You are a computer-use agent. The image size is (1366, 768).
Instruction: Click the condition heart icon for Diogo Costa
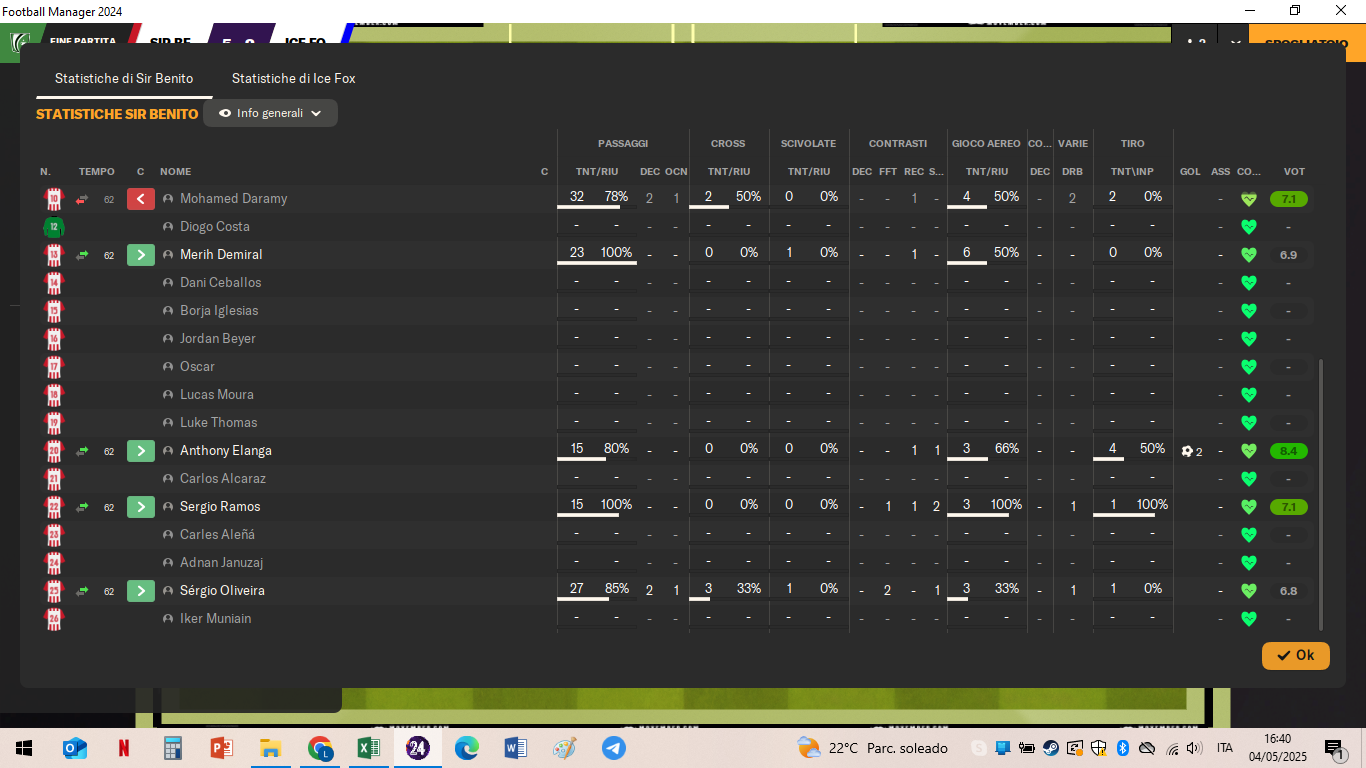(1248, 227)
